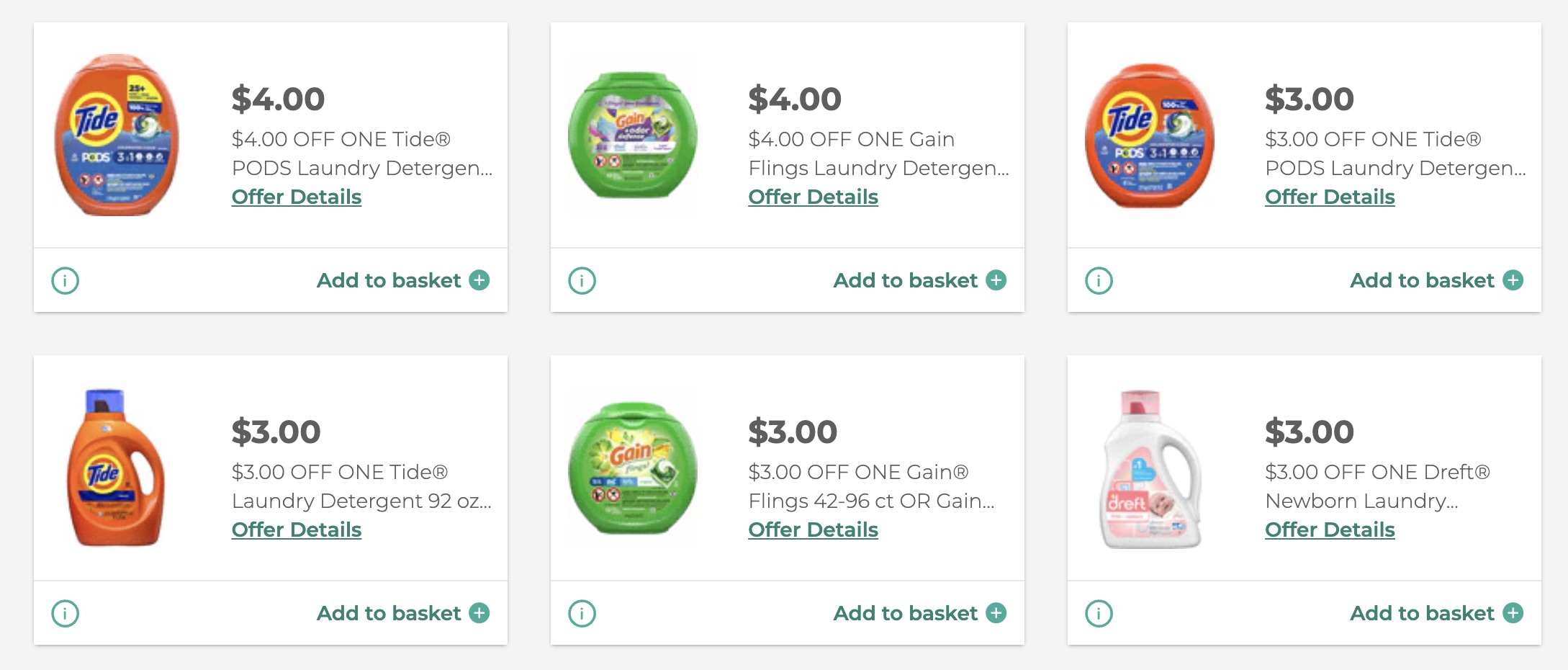Add Dreft Newborn Laundry coupon to basket

click(1436, 613)
